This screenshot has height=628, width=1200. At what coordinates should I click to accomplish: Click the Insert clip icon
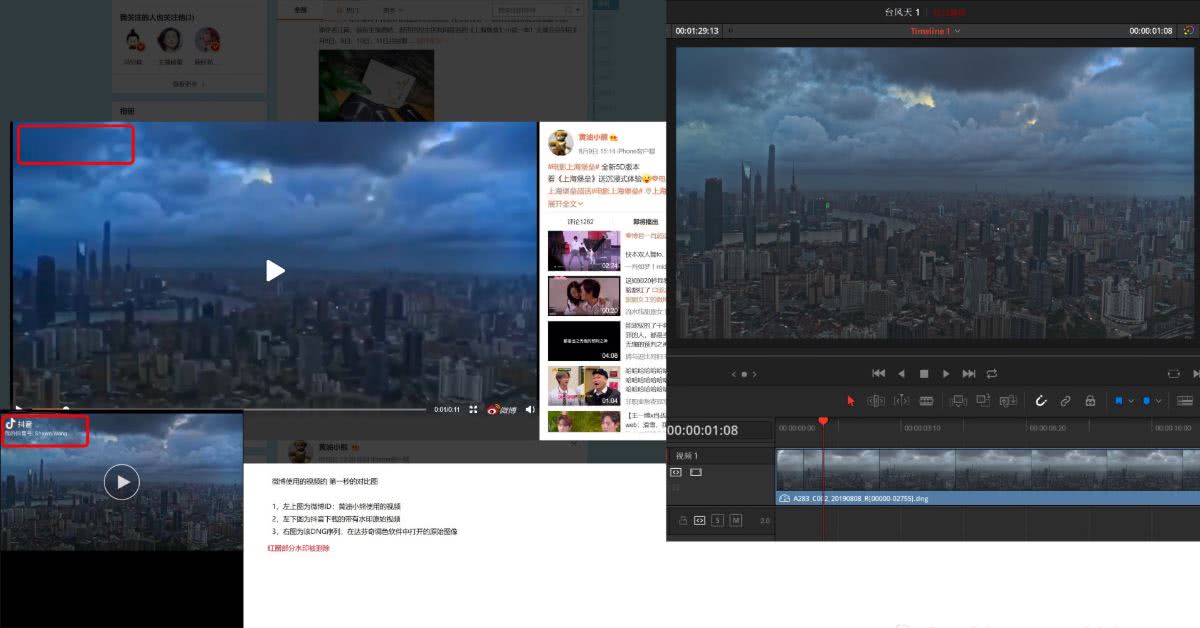point(958,400)
